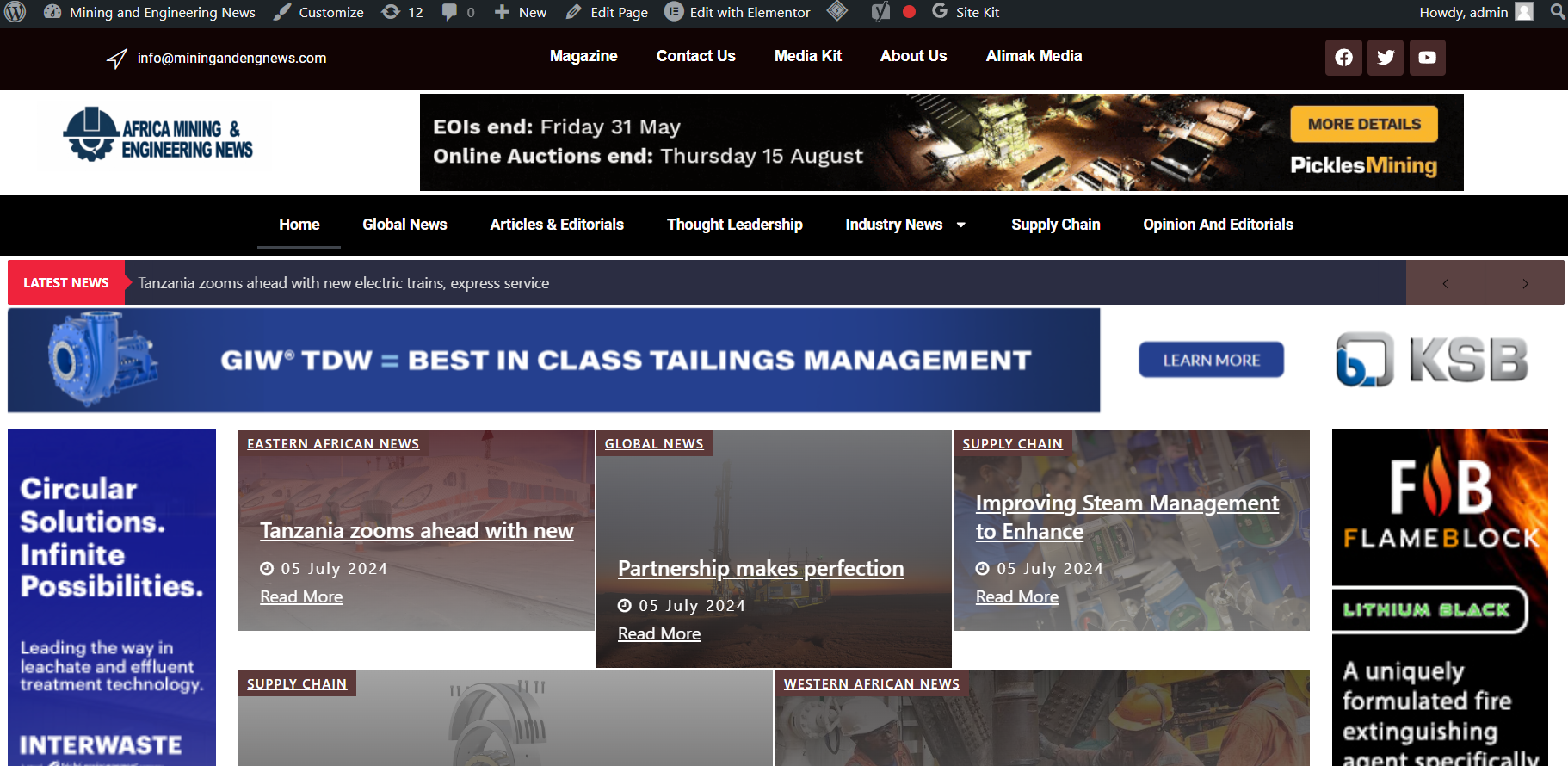Open the Twitter social icon
1568x766 pixels.
click(x=1386, y=58)
